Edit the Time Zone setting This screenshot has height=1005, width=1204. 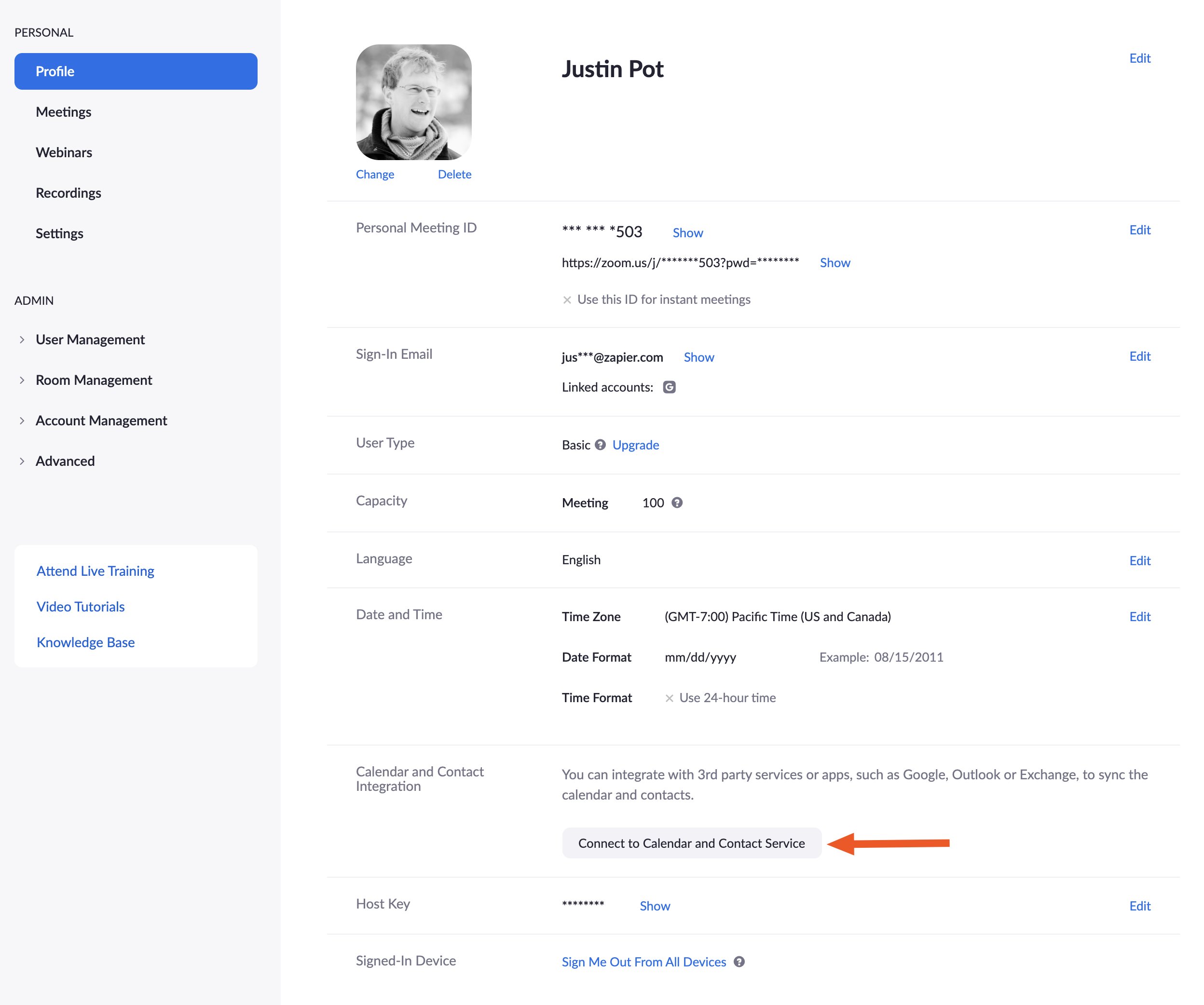point(1140,616)
